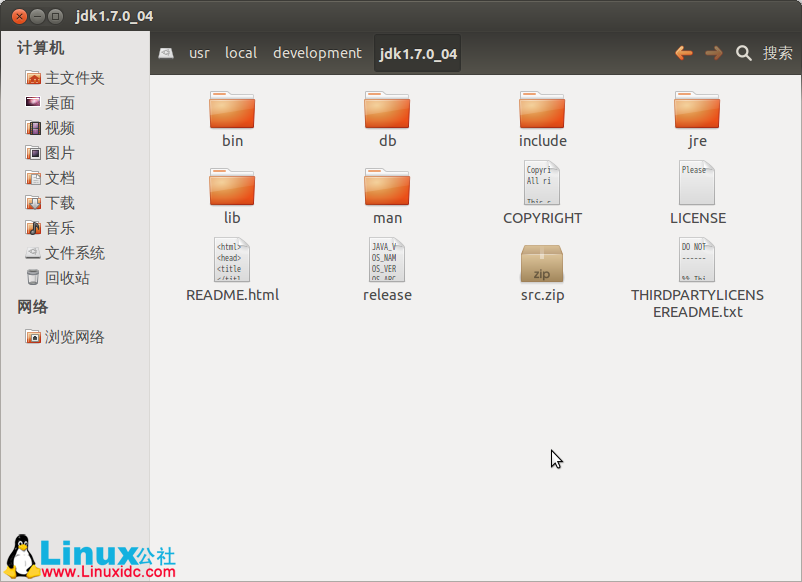Minimize the file manager window
This screenshot has height=582, width=802.
[x=37, y=16]
